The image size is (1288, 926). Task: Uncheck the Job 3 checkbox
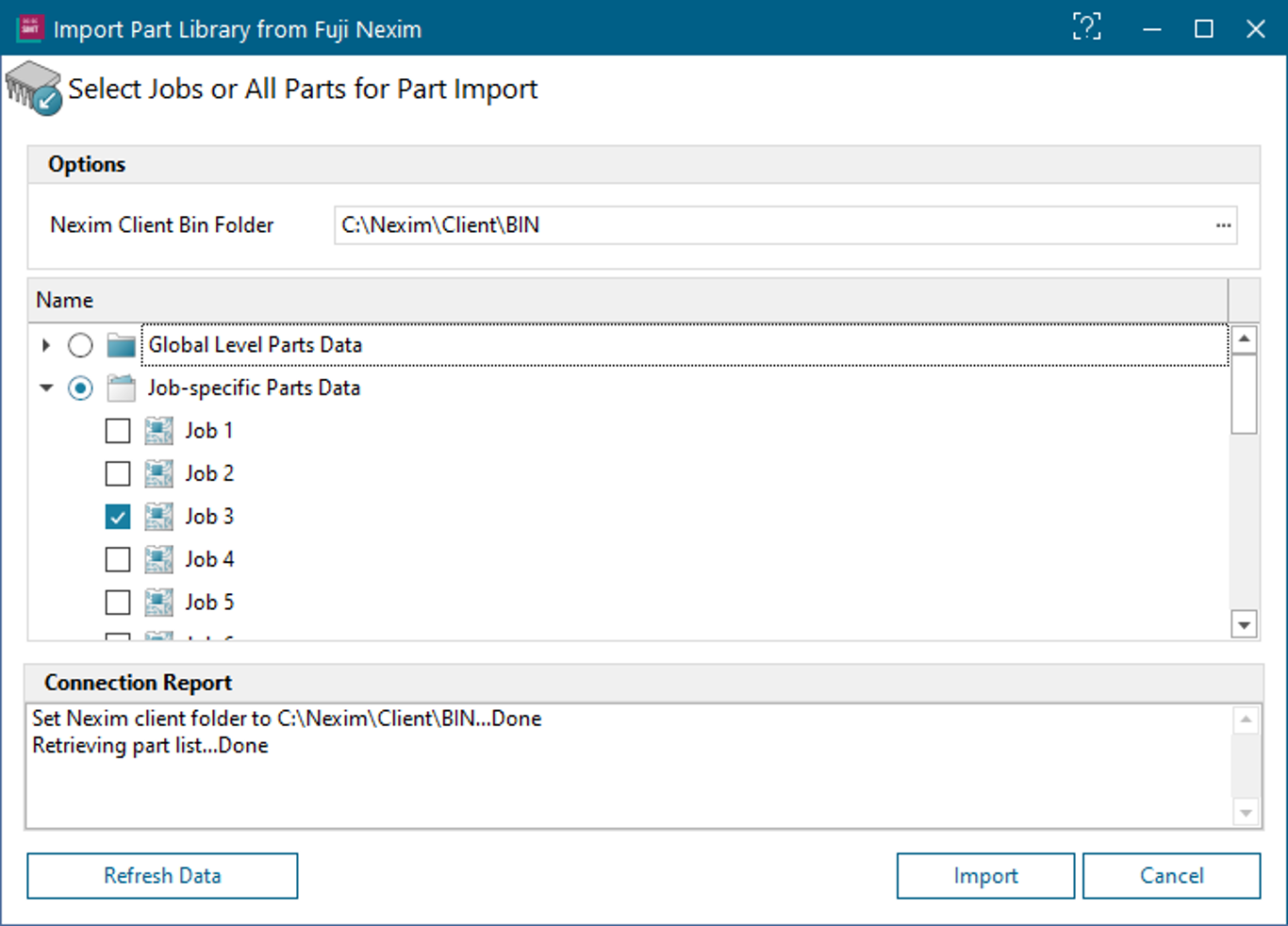click(117, 516)
